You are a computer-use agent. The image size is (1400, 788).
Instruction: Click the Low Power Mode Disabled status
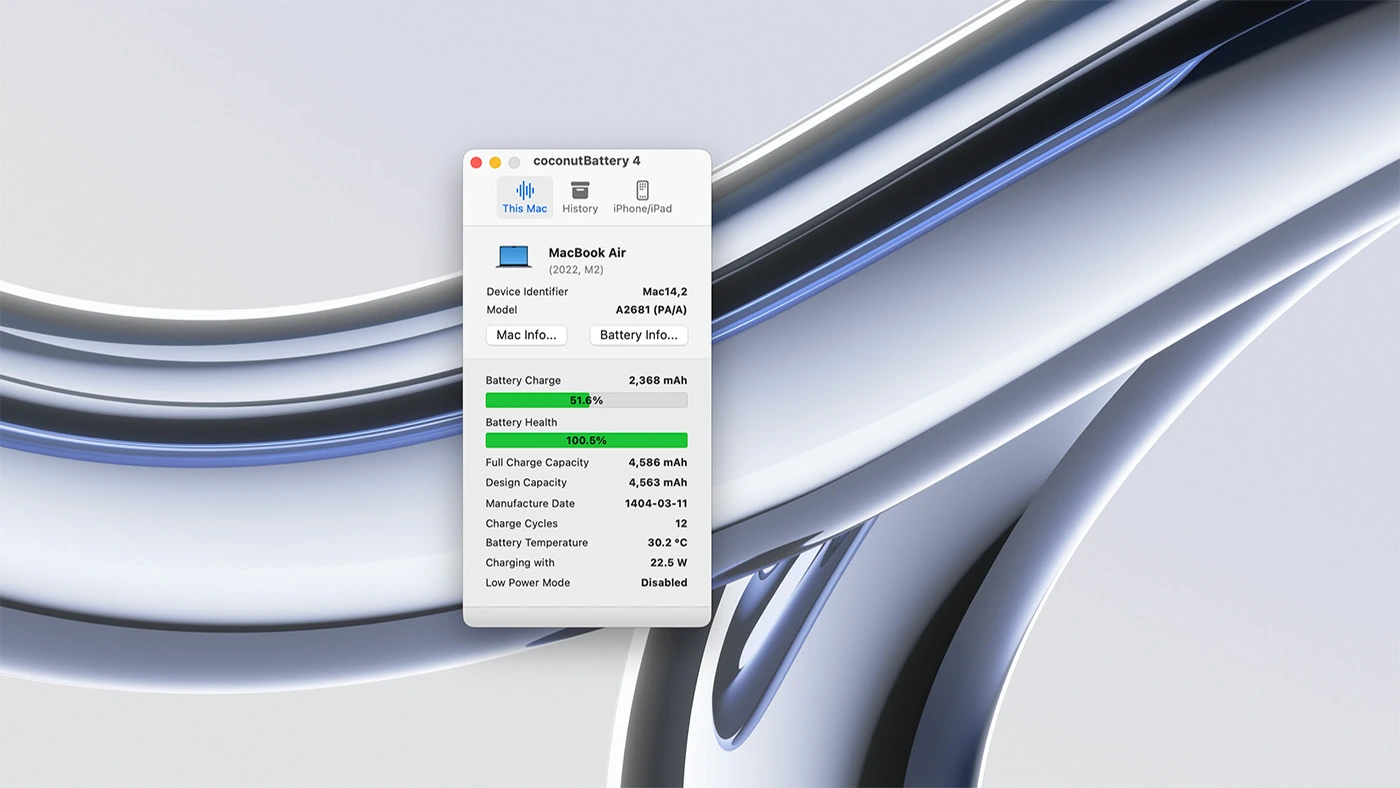click(664, 583)
